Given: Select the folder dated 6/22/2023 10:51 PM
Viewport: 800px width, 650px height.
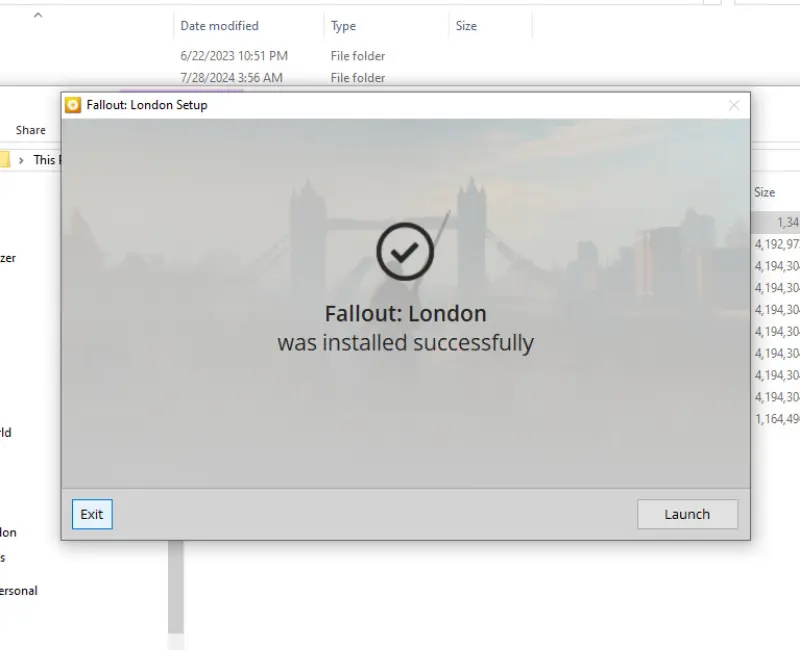Looking at the screenshot, I should [x=234, y=56].
